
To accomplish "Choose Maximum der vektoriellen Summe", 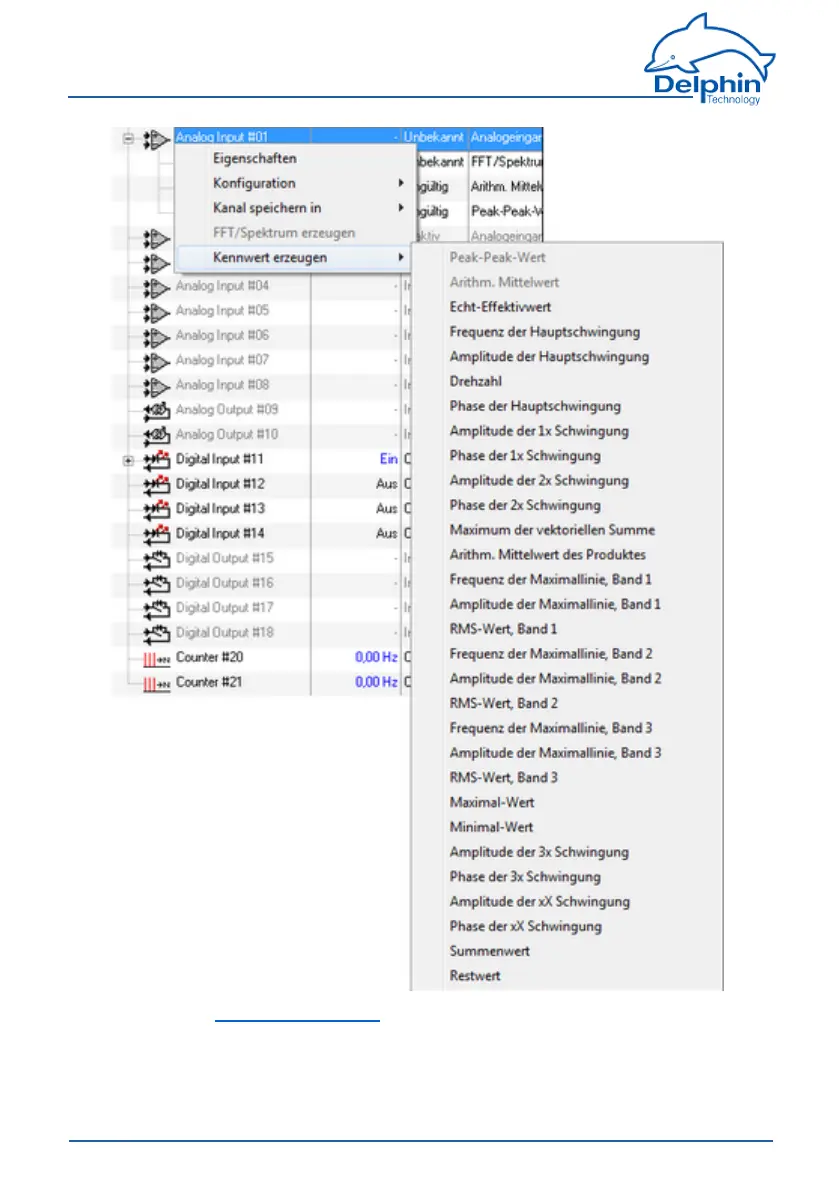I will [567, 530].
